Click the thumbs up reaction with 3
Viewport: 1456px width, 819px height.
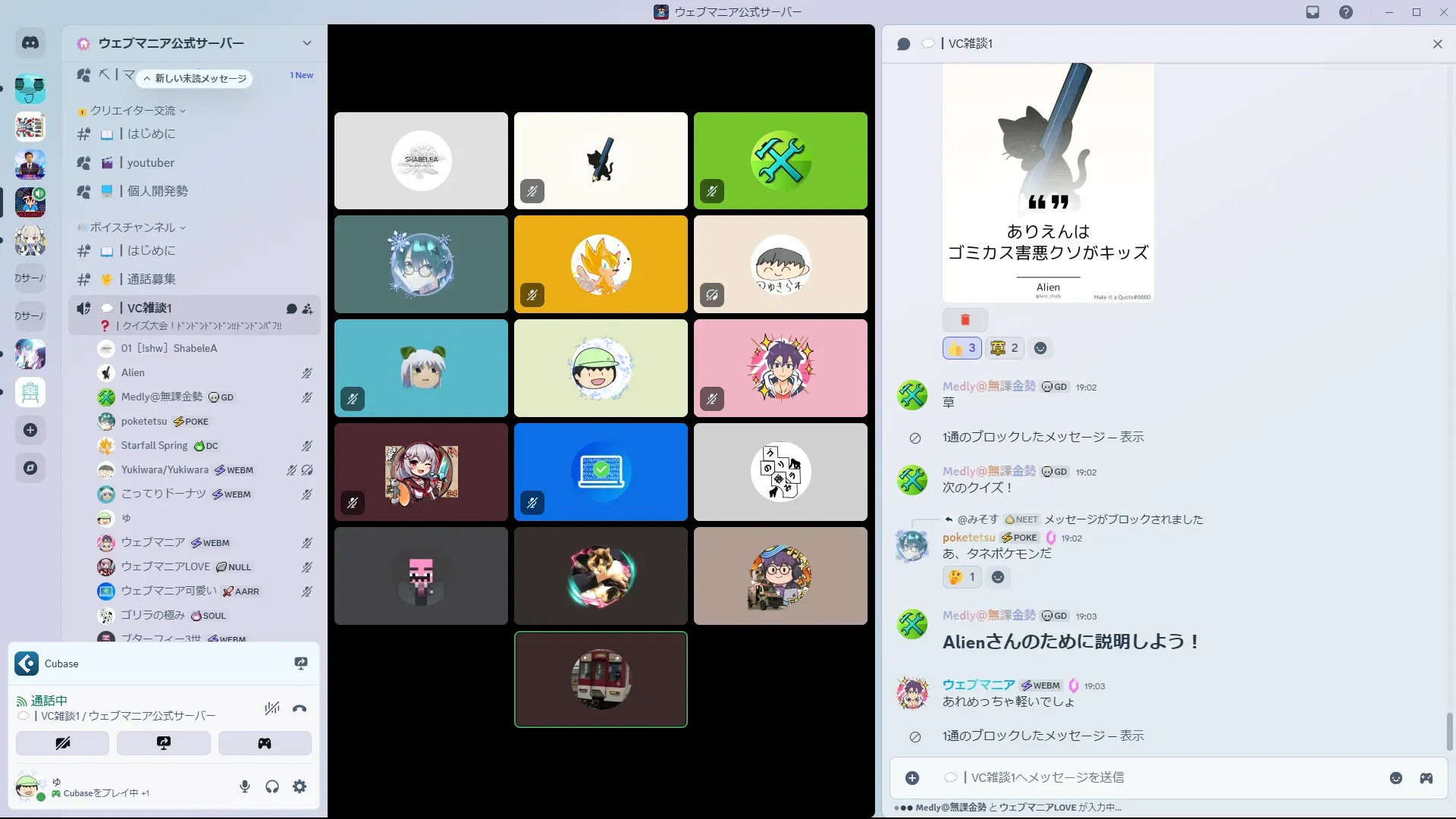(x=962, y=348)
